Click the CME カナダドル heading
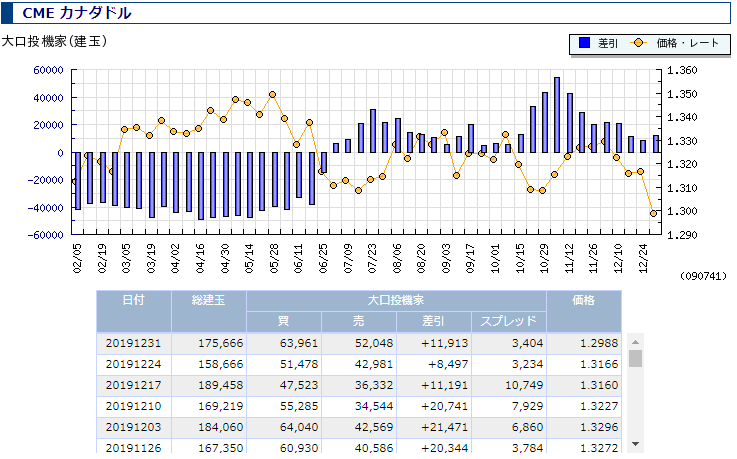737x459 pixels. coord(77,13)
